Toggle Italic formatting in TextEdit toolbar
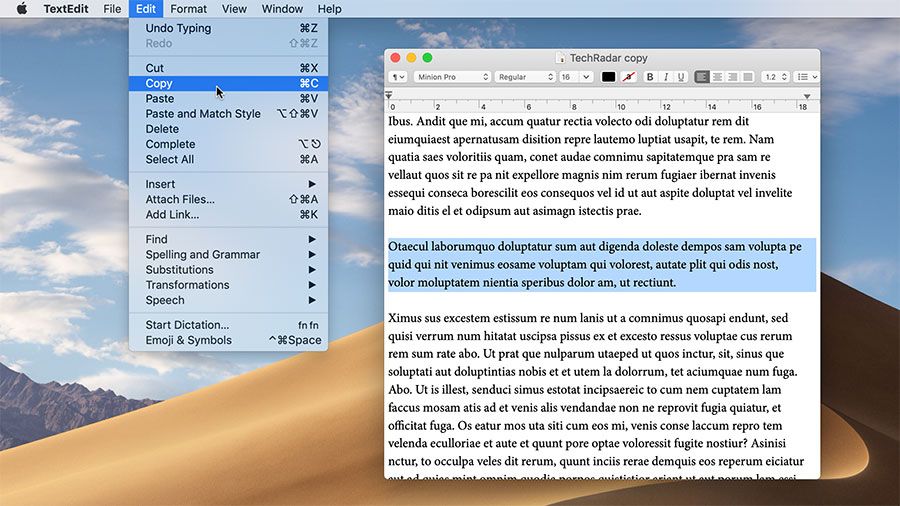 (665, 77)
